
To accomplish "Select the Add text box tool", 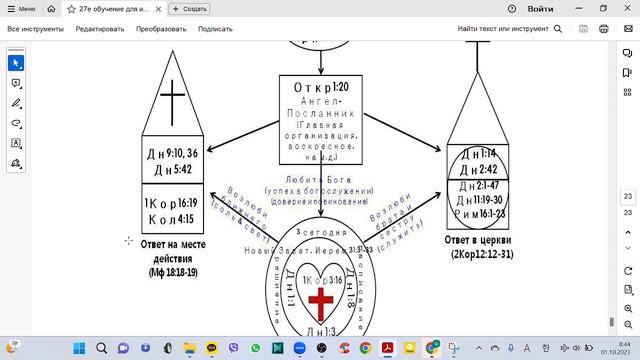I will point(16,143).
